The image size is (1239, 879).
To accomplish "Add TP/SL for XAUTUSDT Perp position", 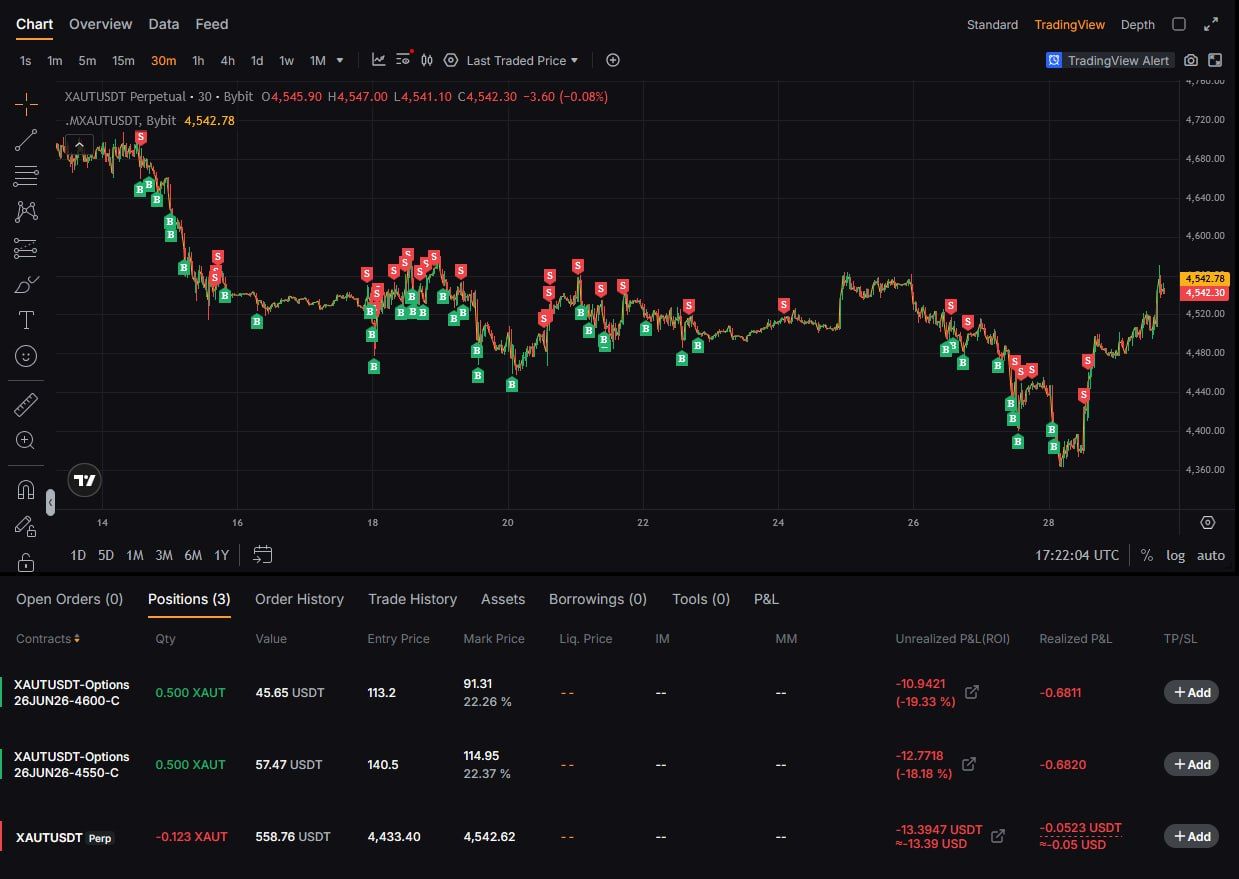I will 1191,836.
